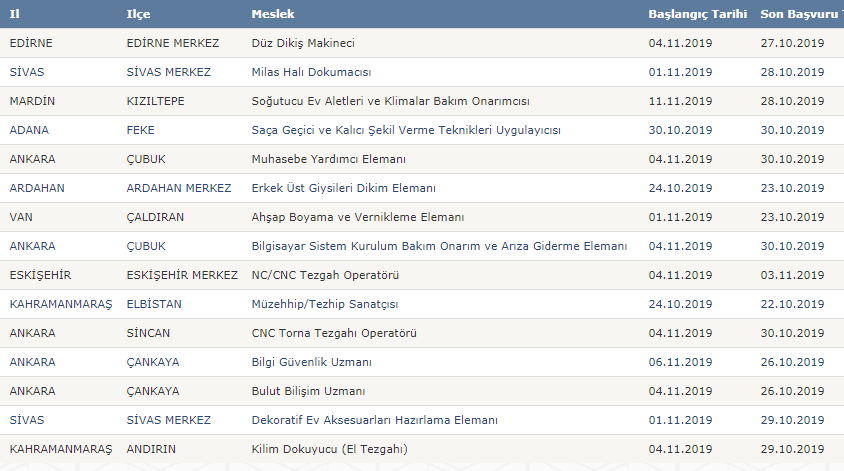Open the Milas Halı Dokumacısı course link

311,72
